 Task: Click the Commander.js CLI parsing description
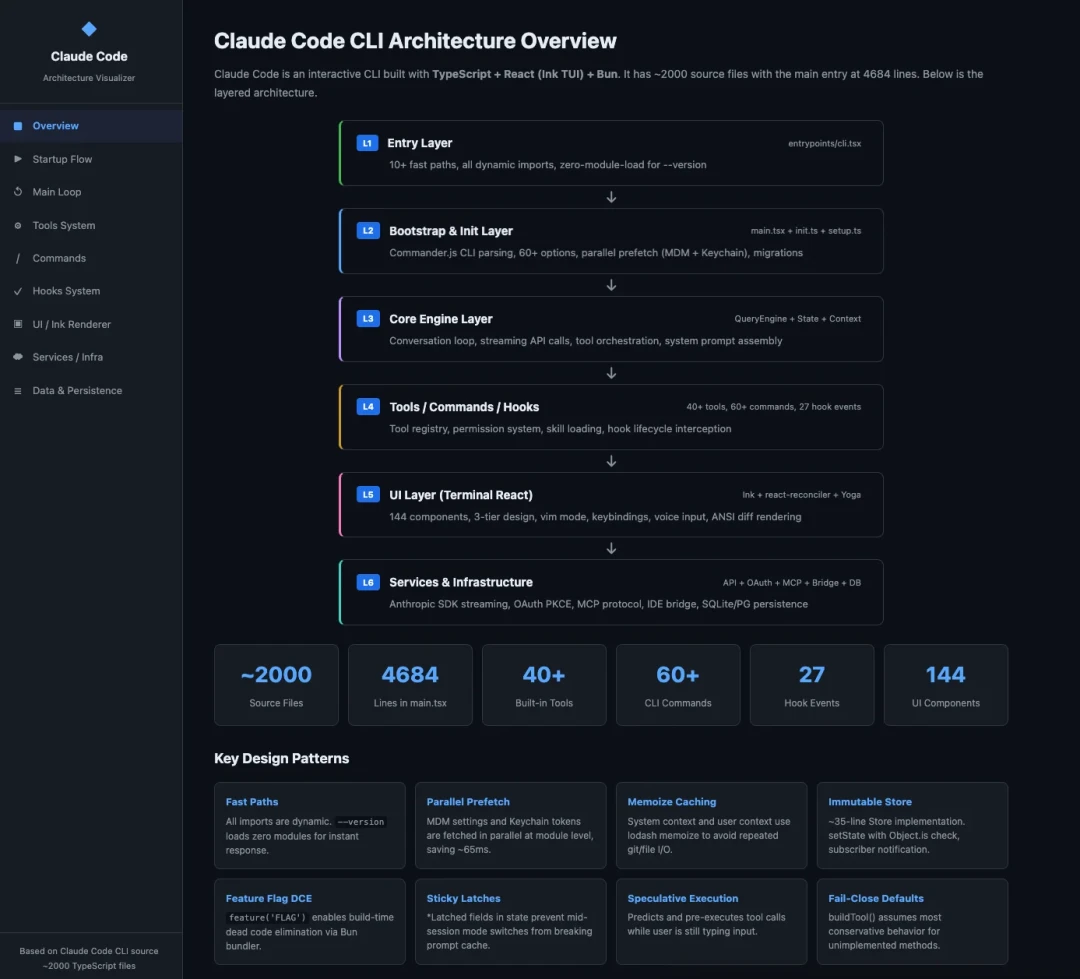(x=596, y=253)
